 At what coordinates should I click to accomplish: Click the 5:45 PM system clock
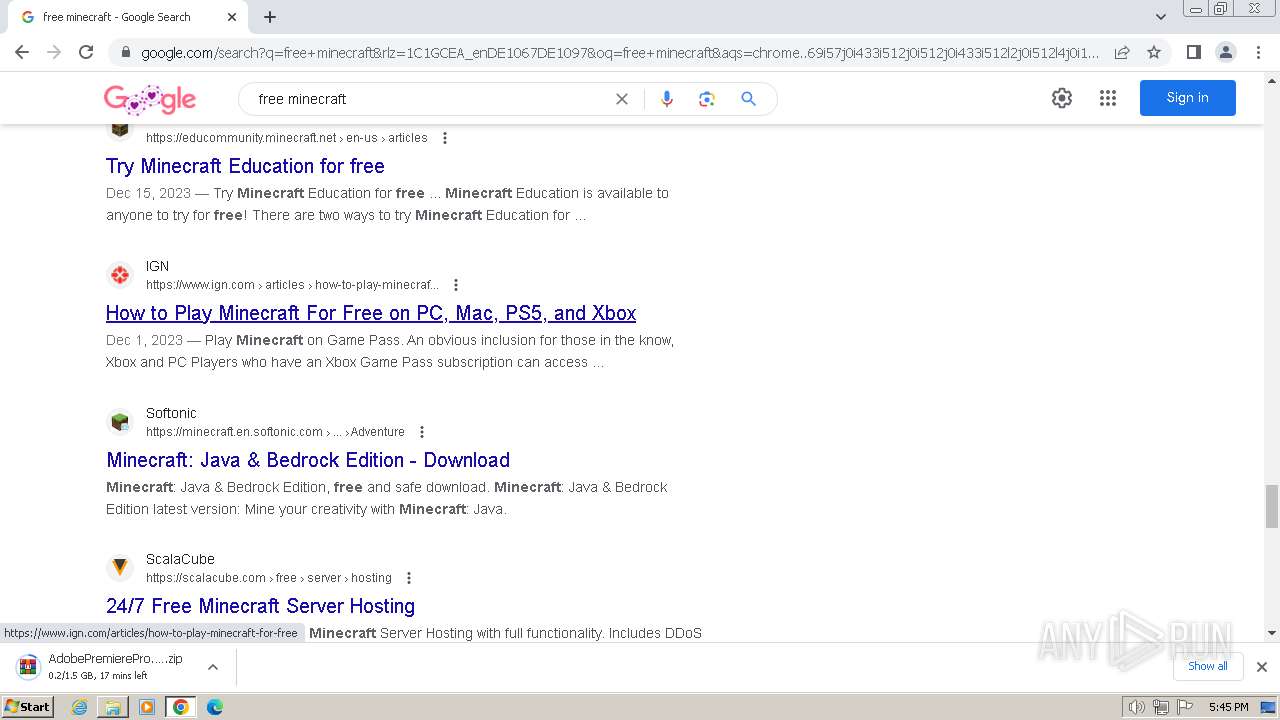pyautogui.click(x=1228, y=707)
